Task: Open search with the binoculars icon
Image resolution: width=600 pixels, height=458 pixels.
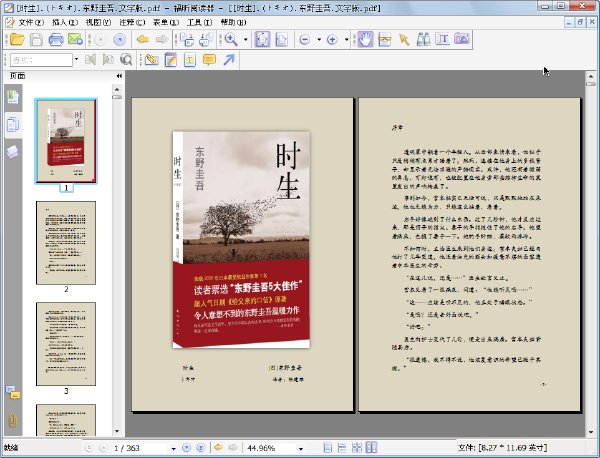Action: tap(423, 39)
